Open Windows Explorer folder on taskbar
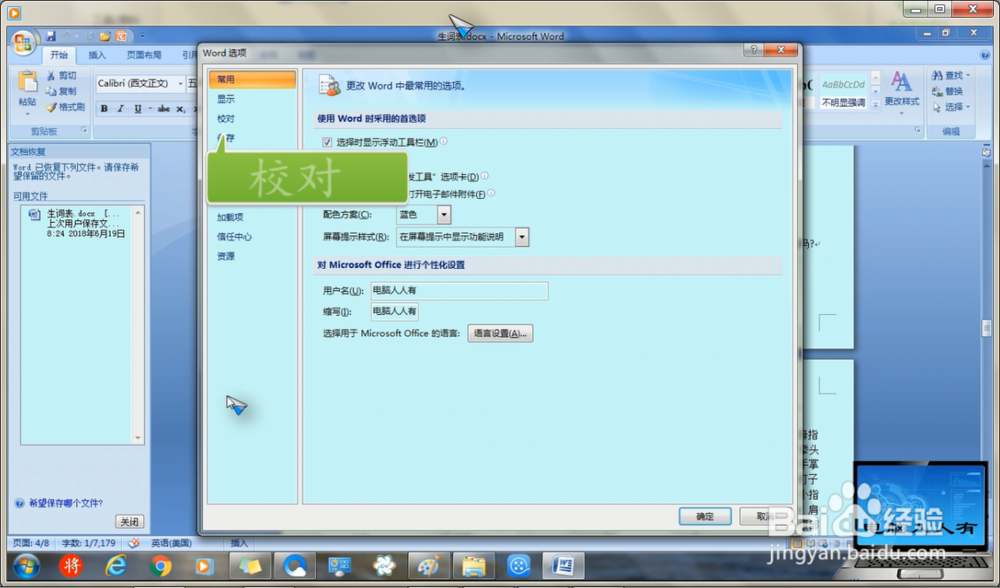Screen dimensions: 1000x588 [x=474, y=566]
